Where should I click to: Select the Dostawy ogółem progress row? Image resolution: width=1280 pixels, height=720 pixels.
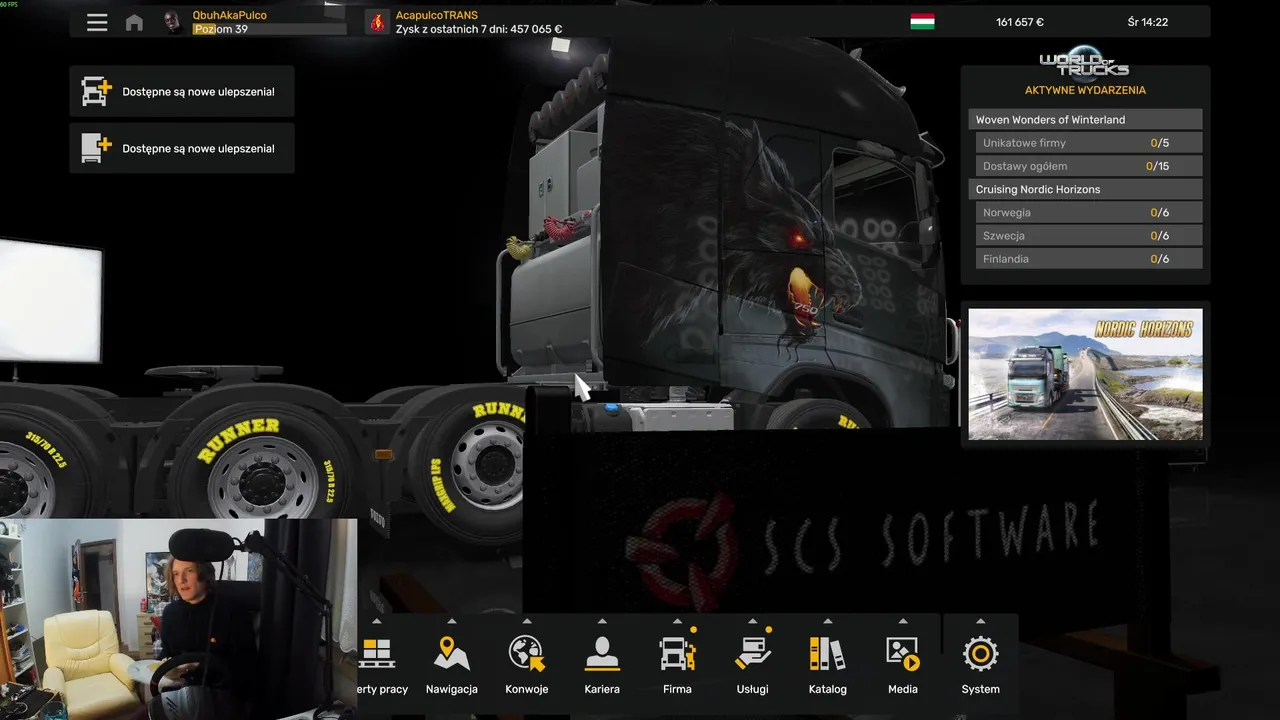1089,166
